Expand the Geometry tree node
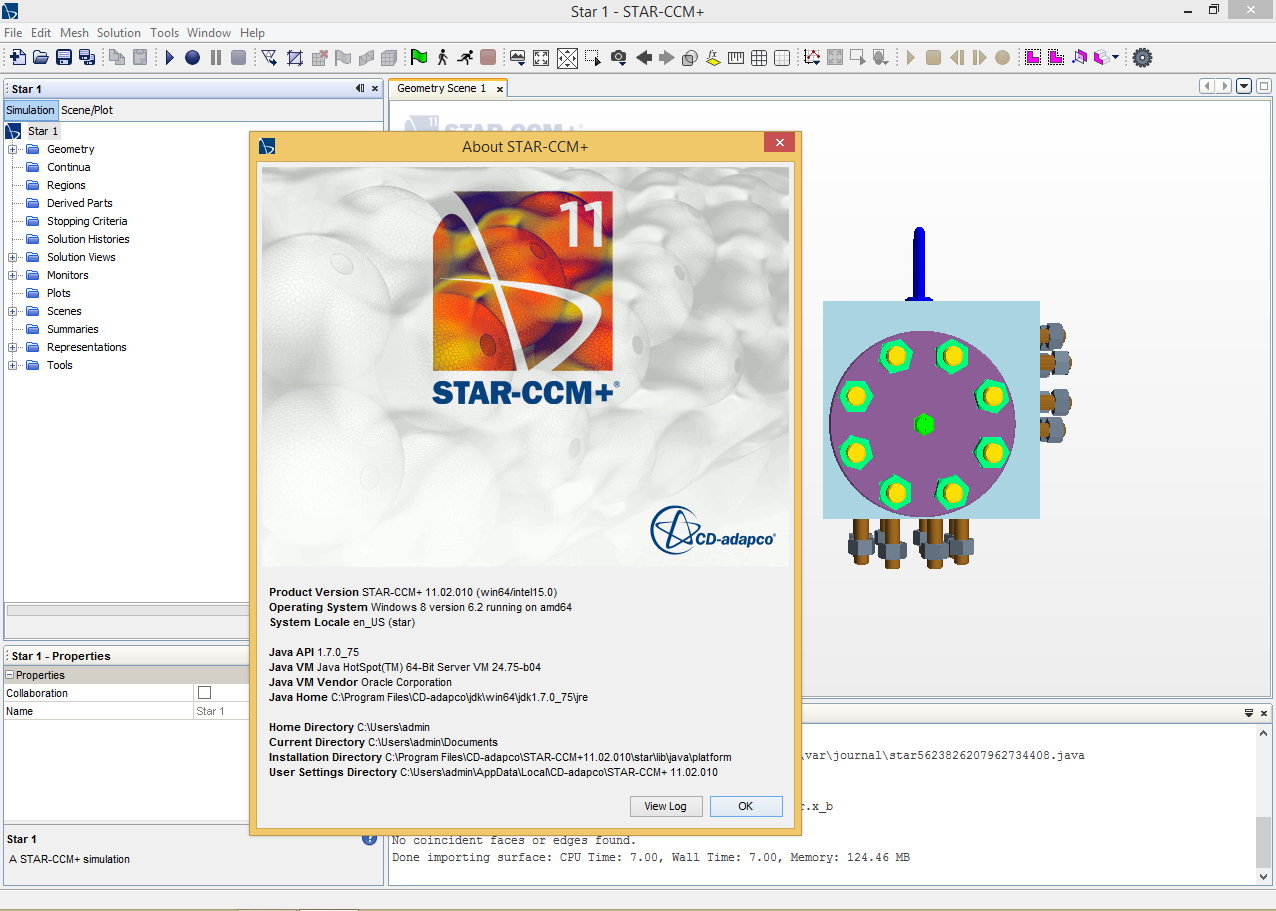The height and width of the screenshot is (911, 1276). click(14, 149)
